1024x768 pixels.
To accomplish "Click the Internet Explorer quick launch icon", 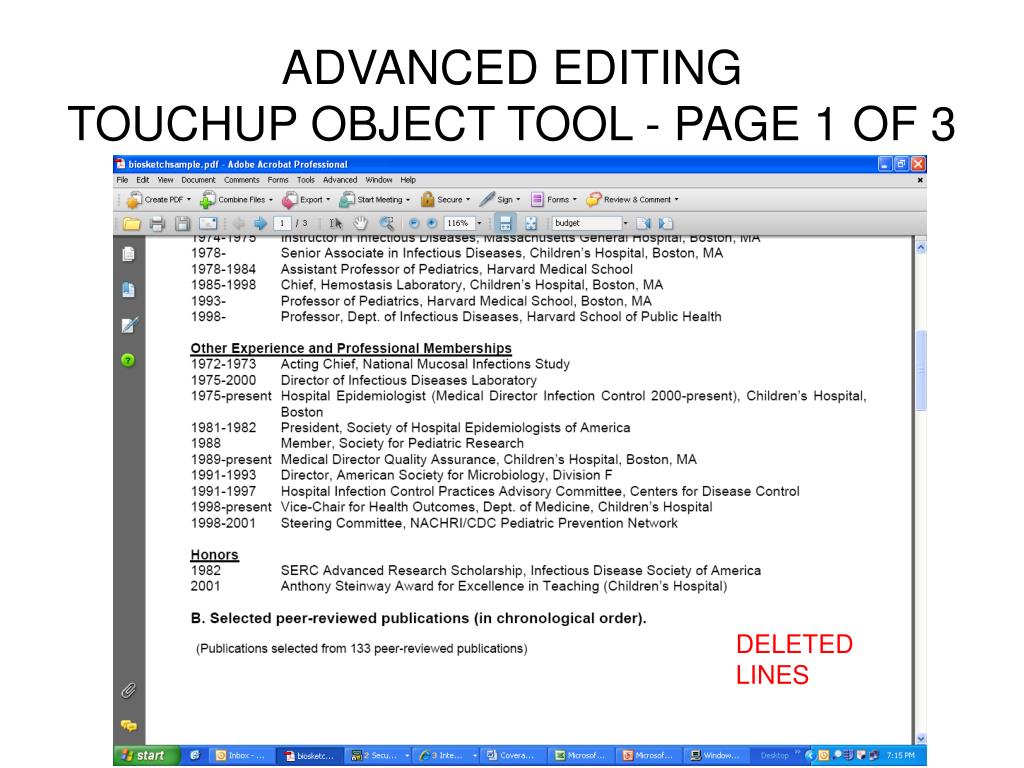I will [195, 755].
